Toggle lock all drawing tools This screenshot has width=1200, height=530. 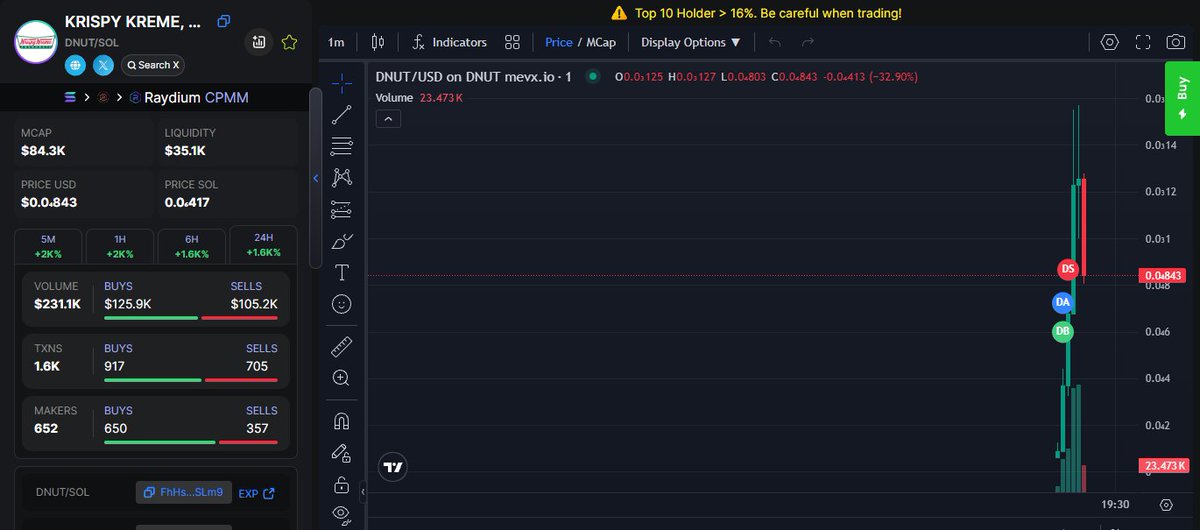[x=341, y=485]
